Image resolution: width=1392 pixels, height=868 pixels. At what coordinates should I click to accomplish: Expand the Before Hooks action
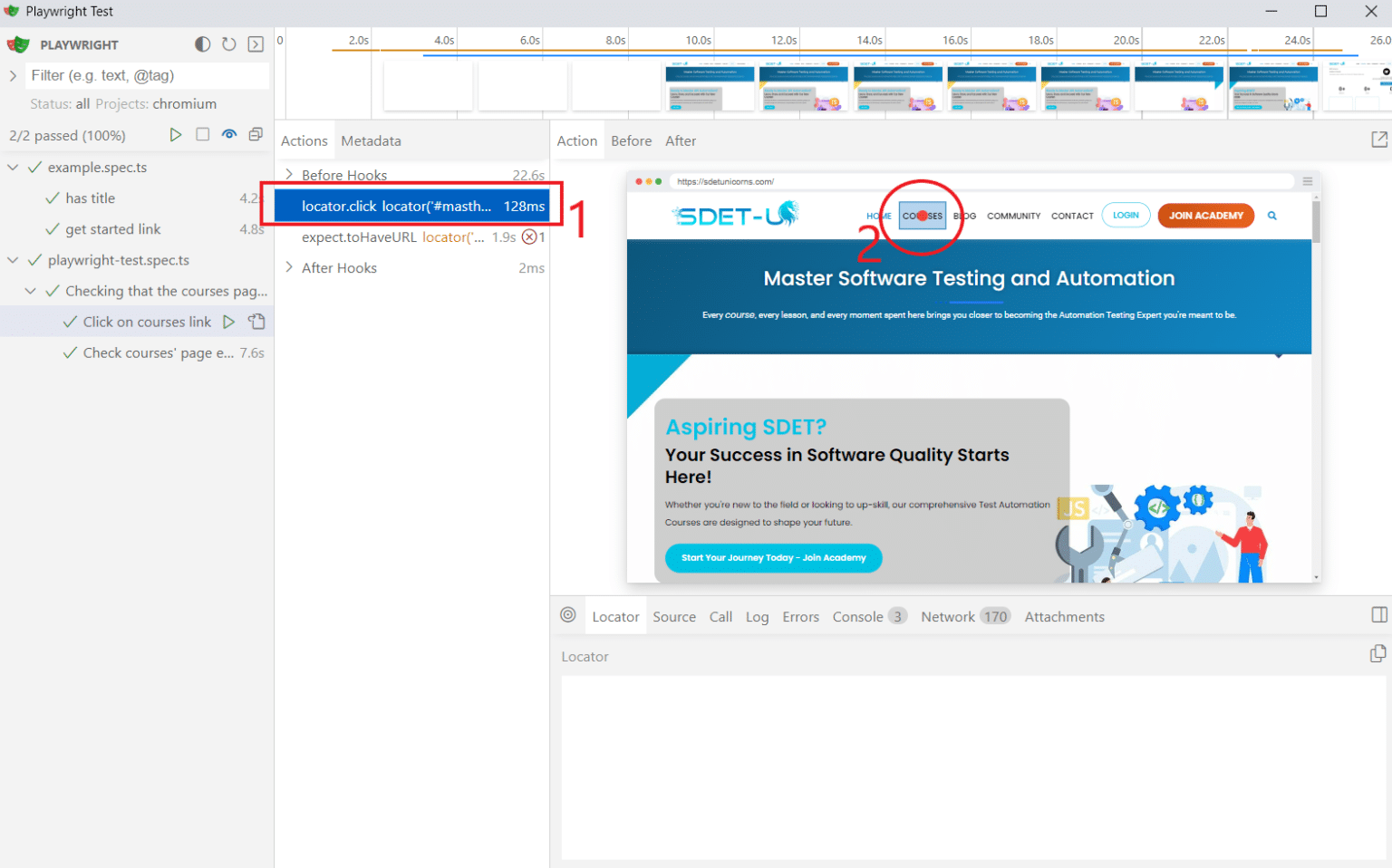pyautogui.click(x=289, y=175)
